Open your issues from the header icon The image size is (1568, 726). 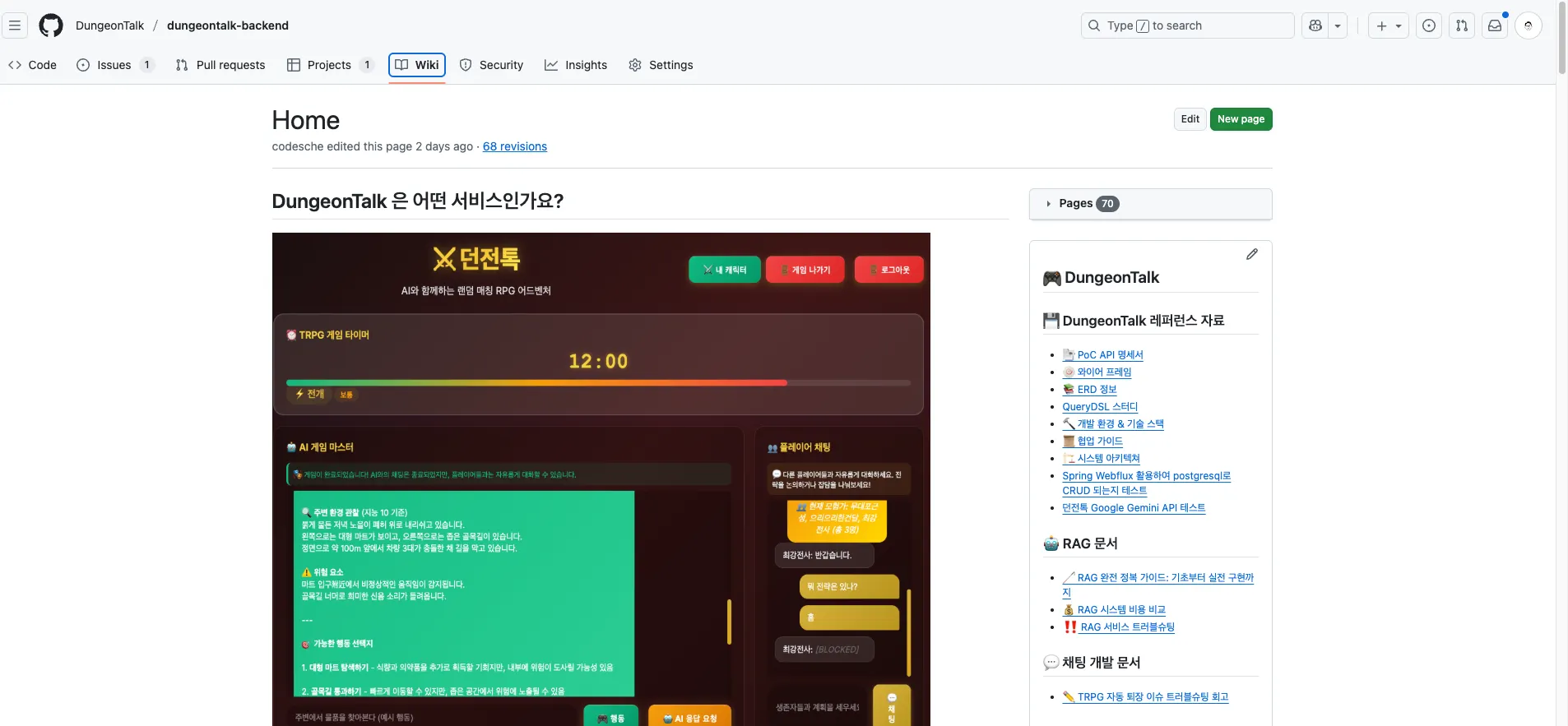(x=1429, y=25)
